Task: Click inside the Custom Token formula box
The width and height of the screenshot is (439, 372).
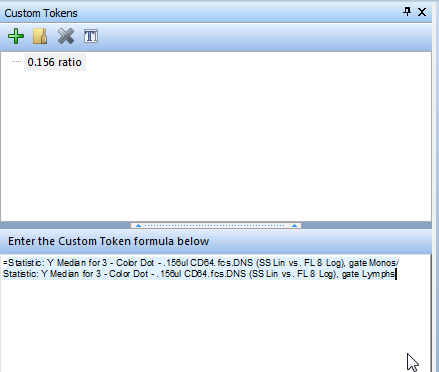Action: [216, 313]
